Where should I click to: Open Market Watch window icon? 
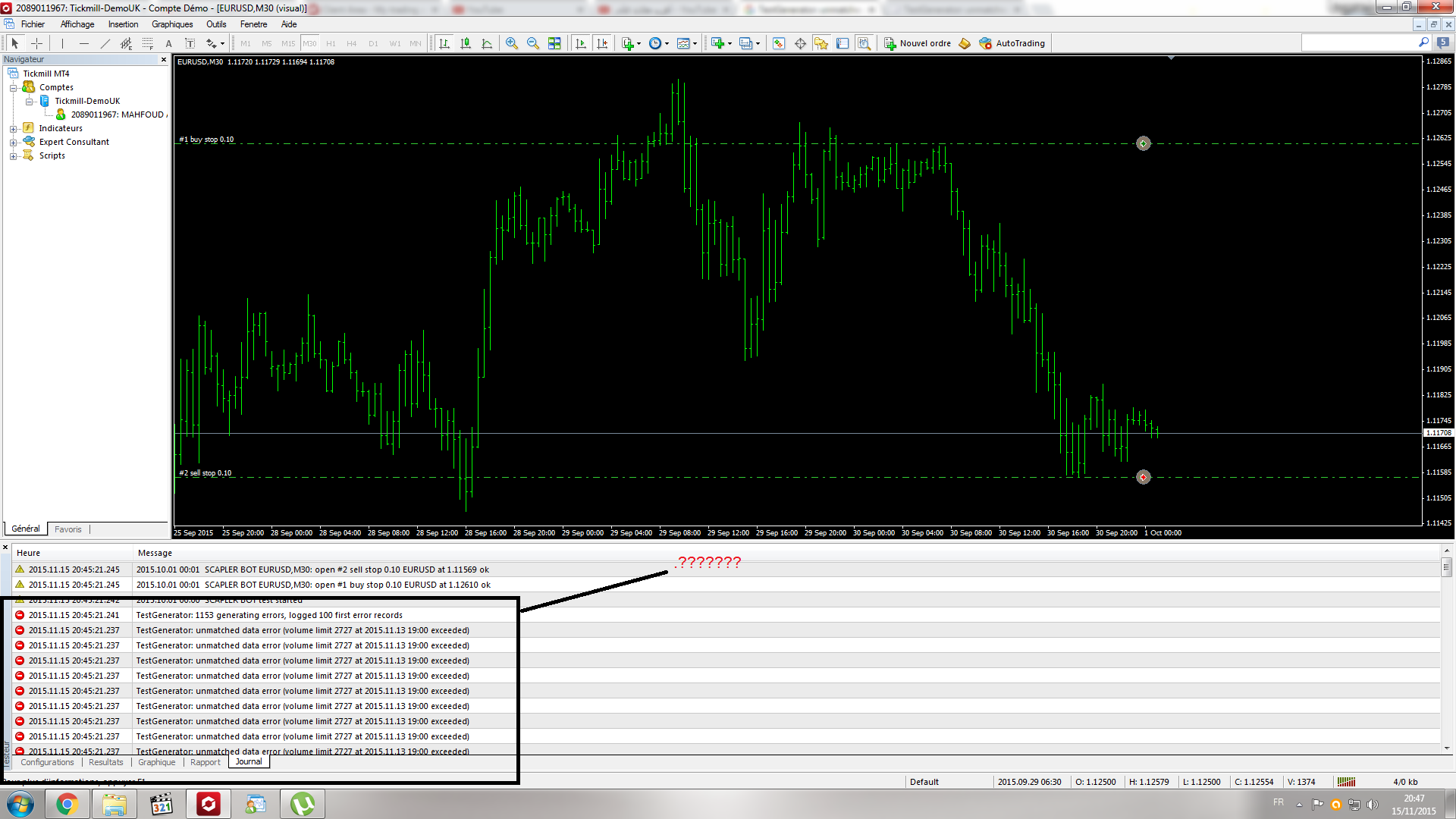779,43
